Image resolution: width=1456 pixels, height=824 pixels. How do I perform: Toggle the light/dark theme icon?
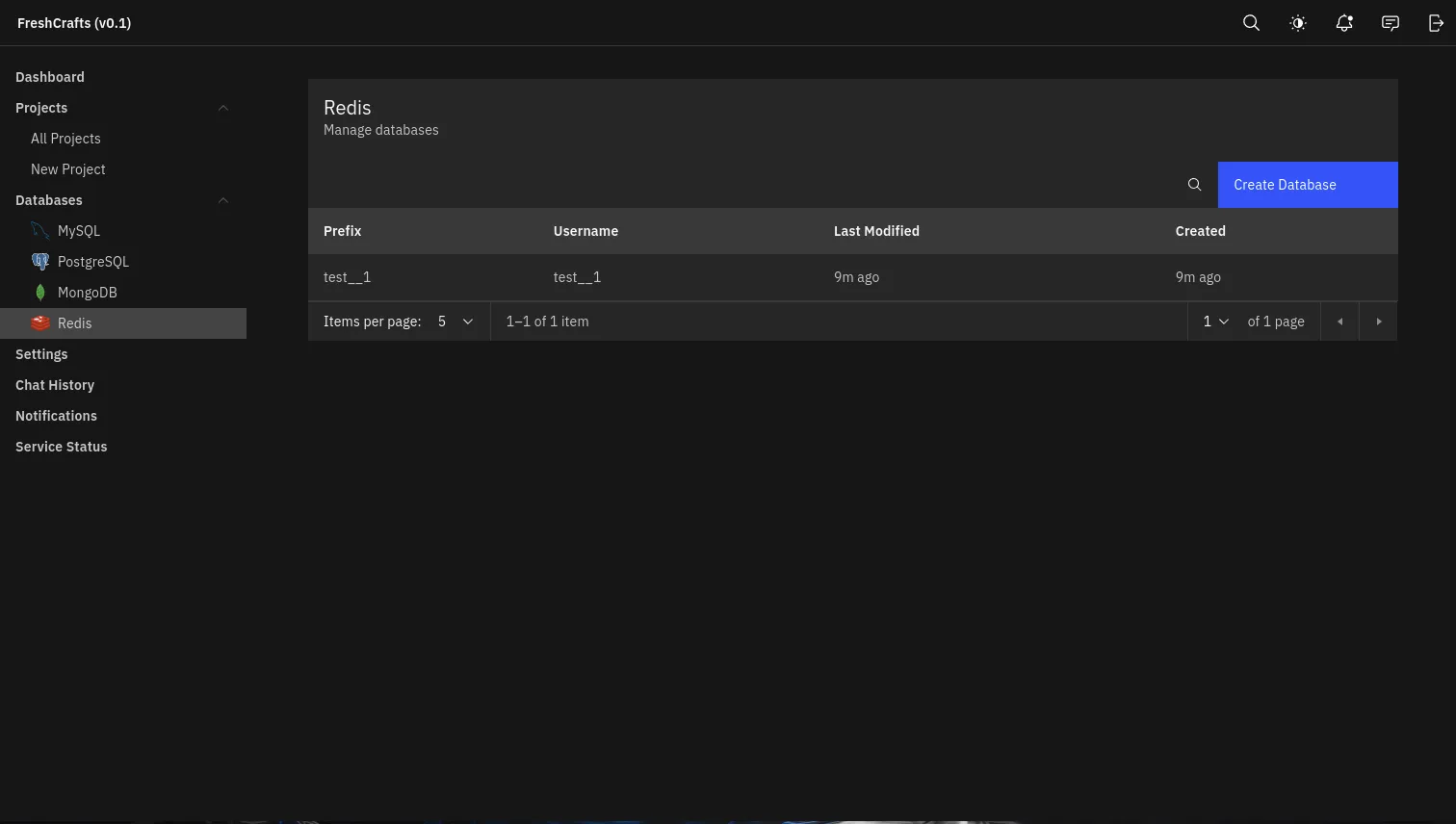coord(1298,23)
